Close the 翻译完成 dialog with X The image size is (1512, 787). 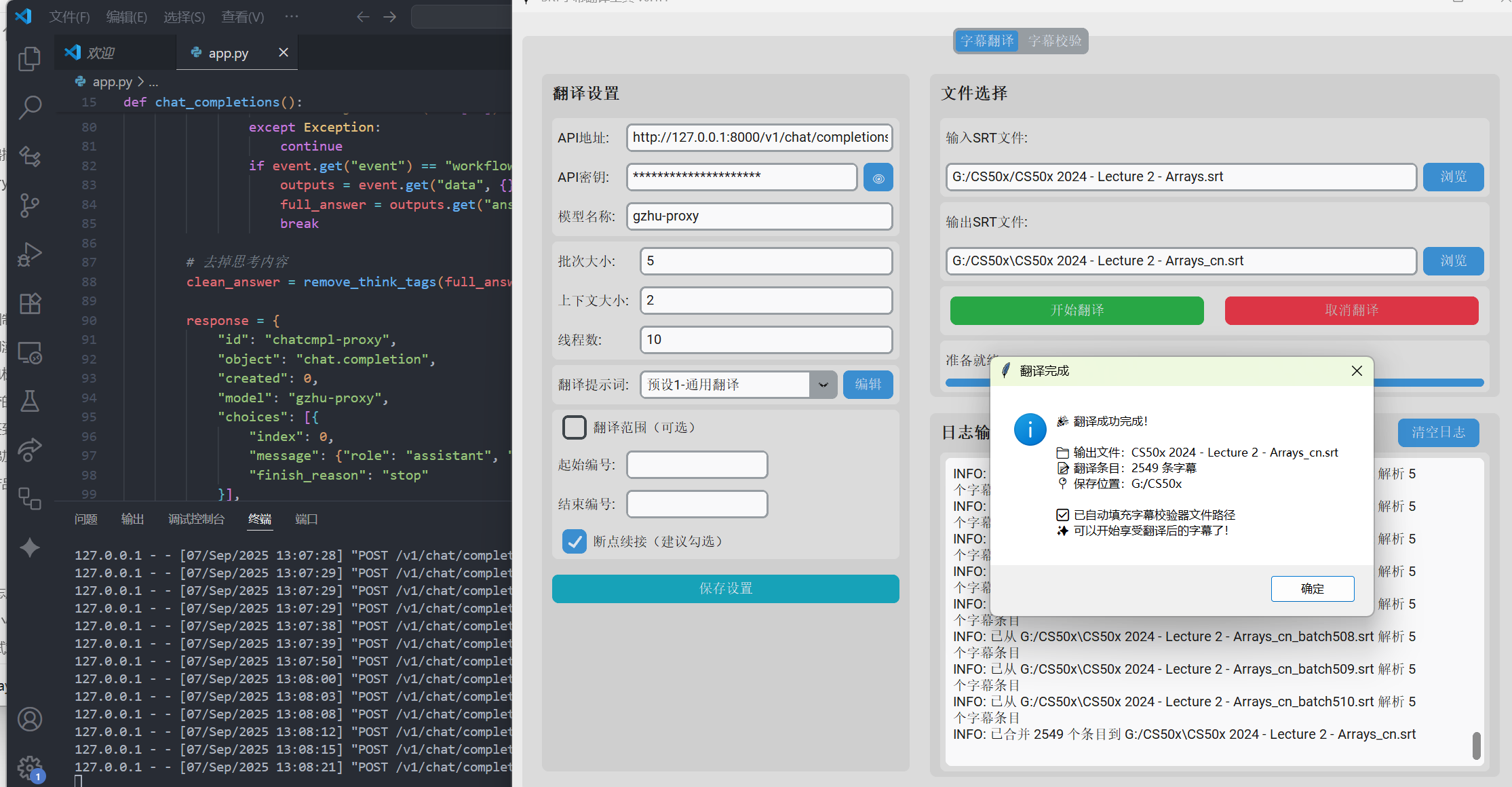click(x=1357, y=370)
